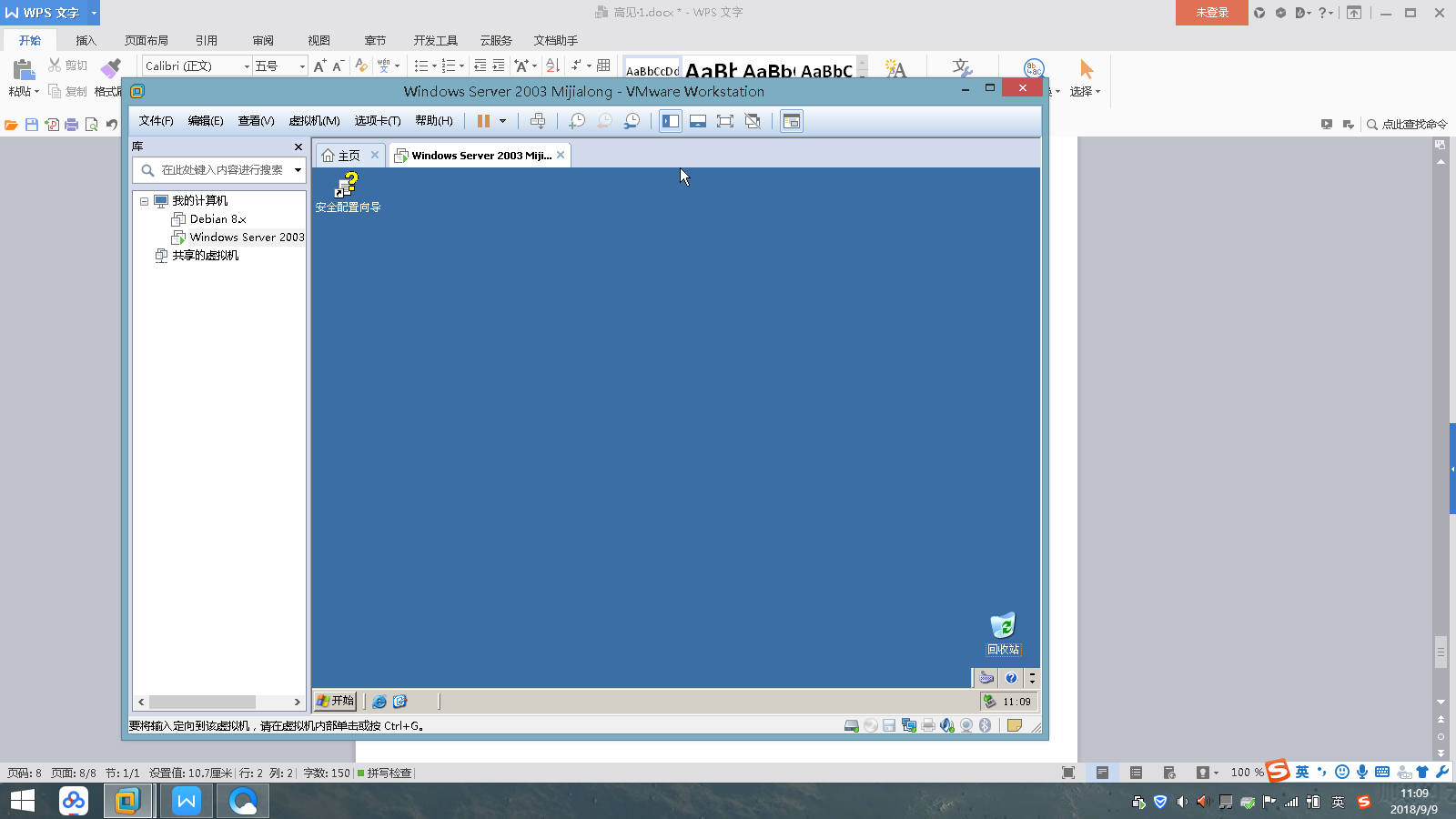The width and height of the screenshot is (1456, 819).
Task: Open the power options dropdown beside pause
Action: tap(502, 121)
